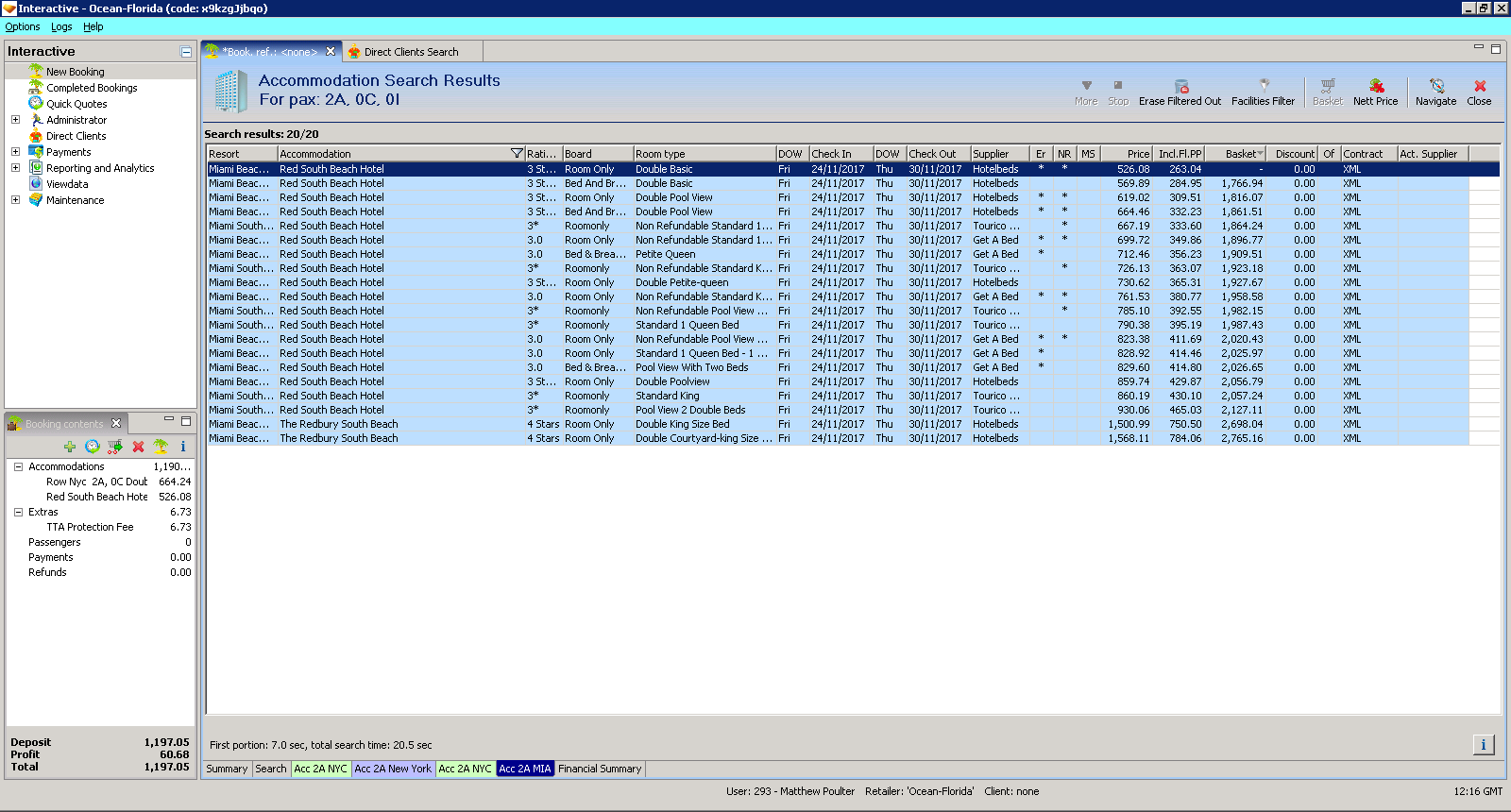Minimize the Booking contents panel
The width and height of the screenshot is (1511, 812).
[169, 419]
